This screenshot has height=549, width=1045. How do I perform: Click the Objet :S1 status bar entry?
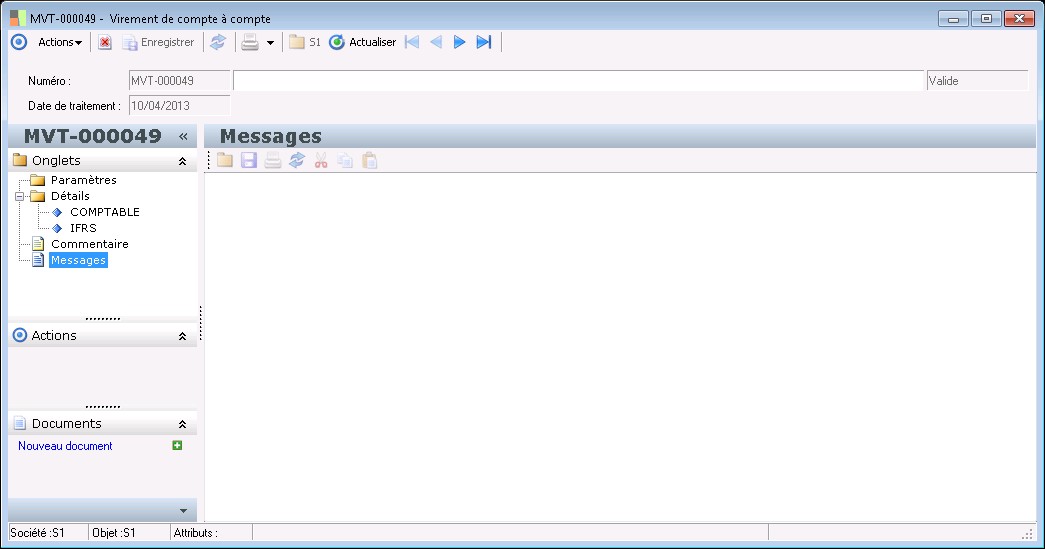coord(129,532)
